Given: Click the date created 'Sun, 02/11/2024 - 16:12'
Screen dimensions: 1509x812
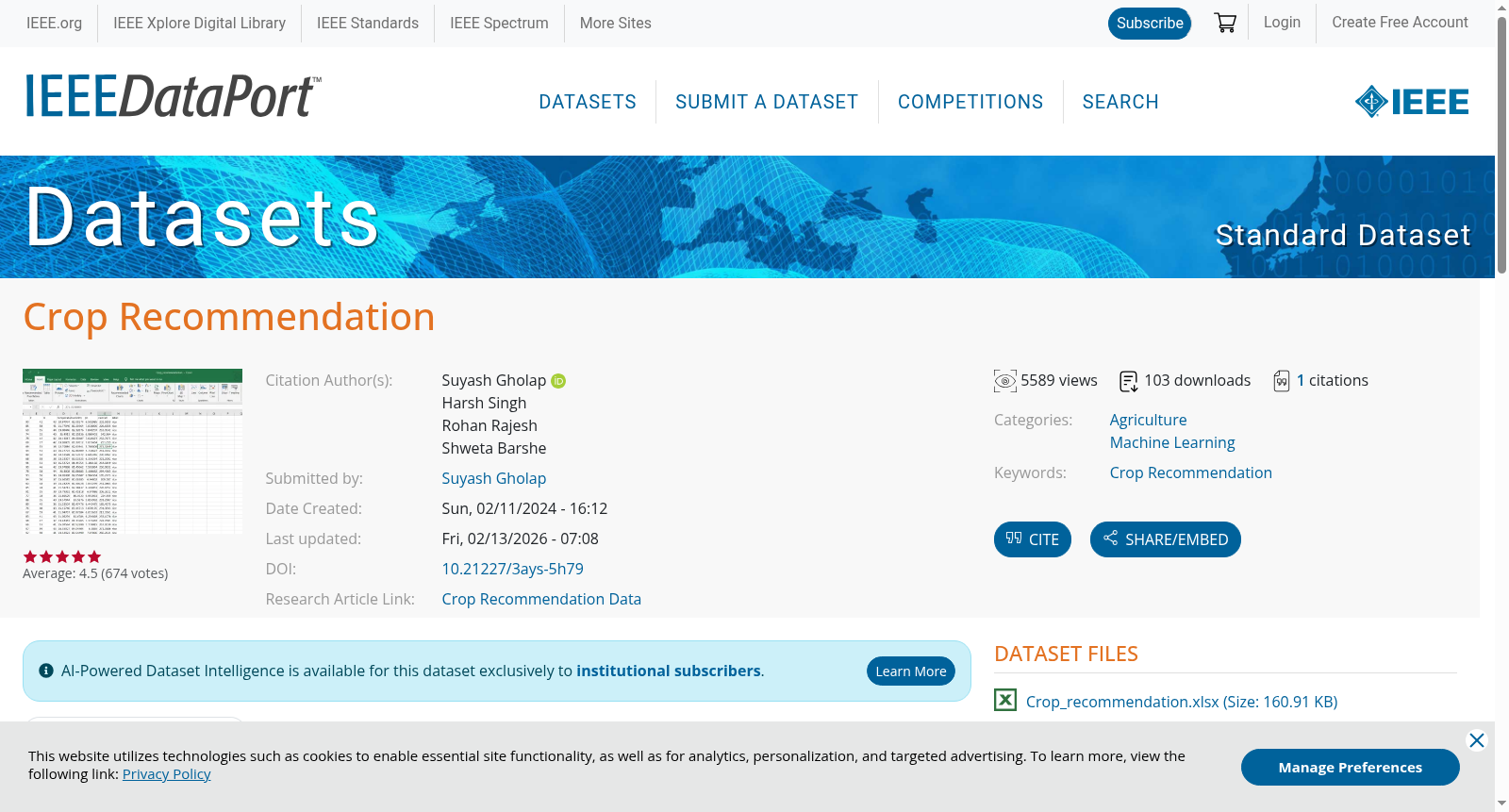Looking at the screenshot, I should (x=524, y=508).
